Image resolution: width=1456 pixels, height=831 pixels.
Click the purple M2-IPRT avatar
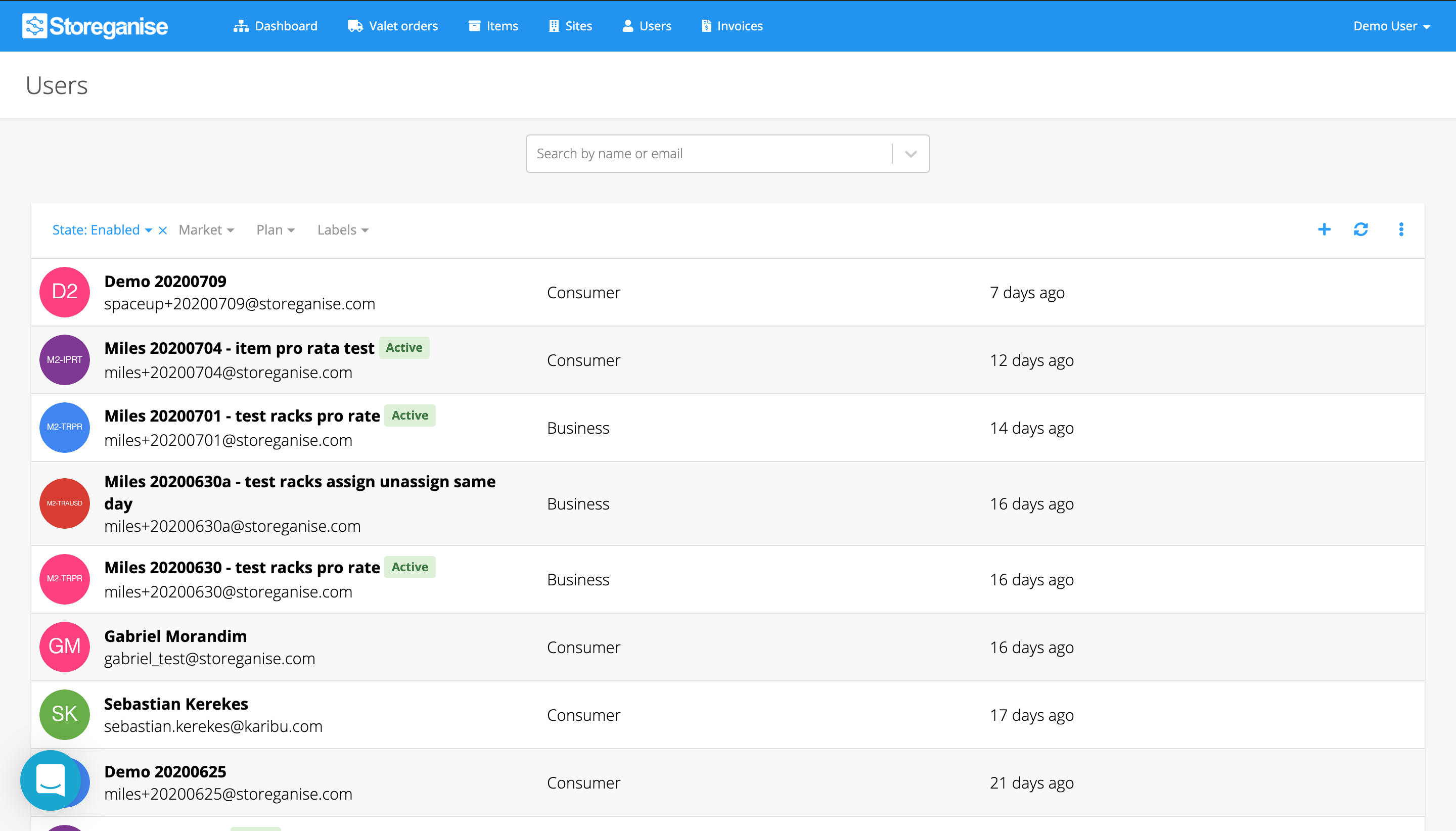tap(65, 359)
